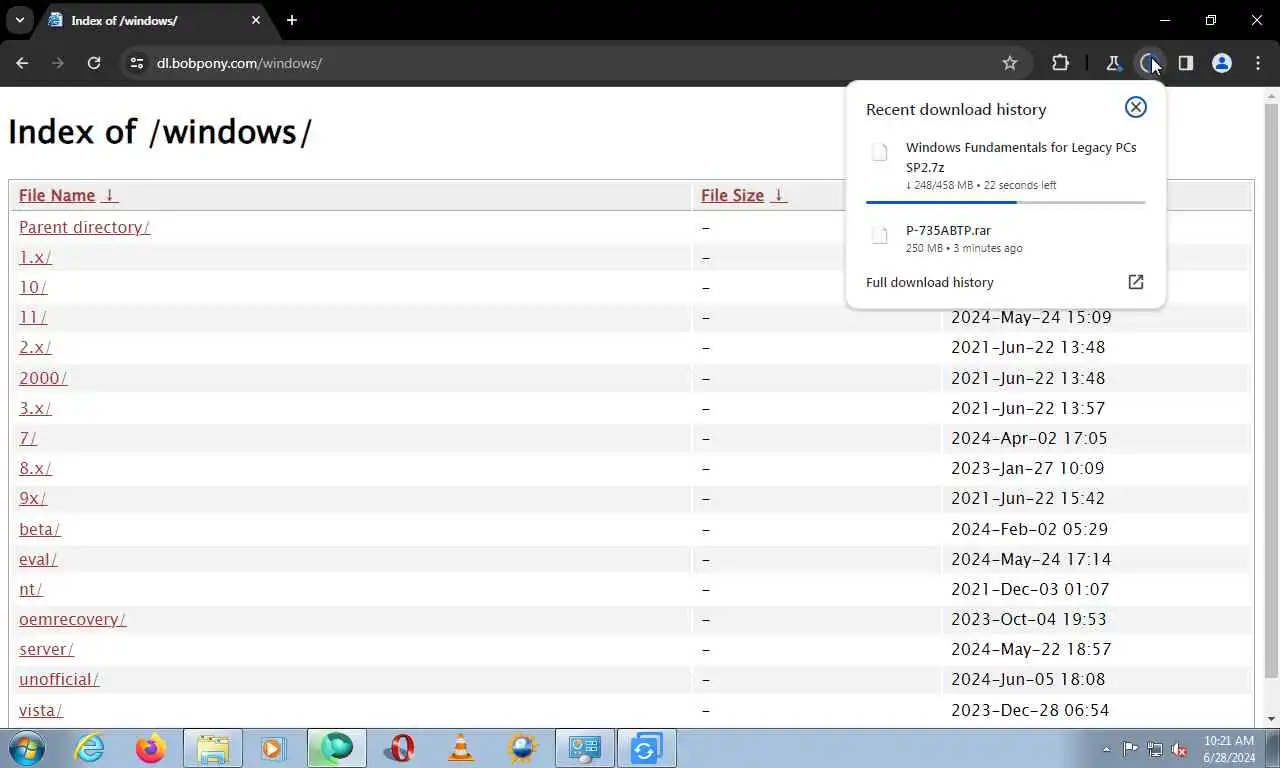This screenshot has height=768, width=1280.
Task: Open the 11/ folder link
Action: 33,317
